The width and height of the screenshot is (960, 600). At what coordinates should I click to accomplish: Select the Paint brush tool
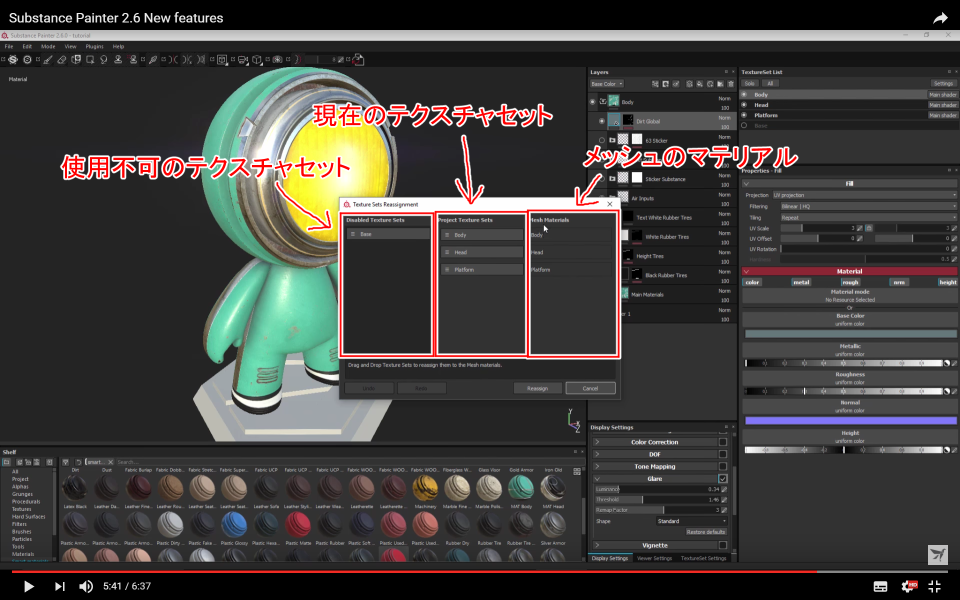[x=48, y=59]
